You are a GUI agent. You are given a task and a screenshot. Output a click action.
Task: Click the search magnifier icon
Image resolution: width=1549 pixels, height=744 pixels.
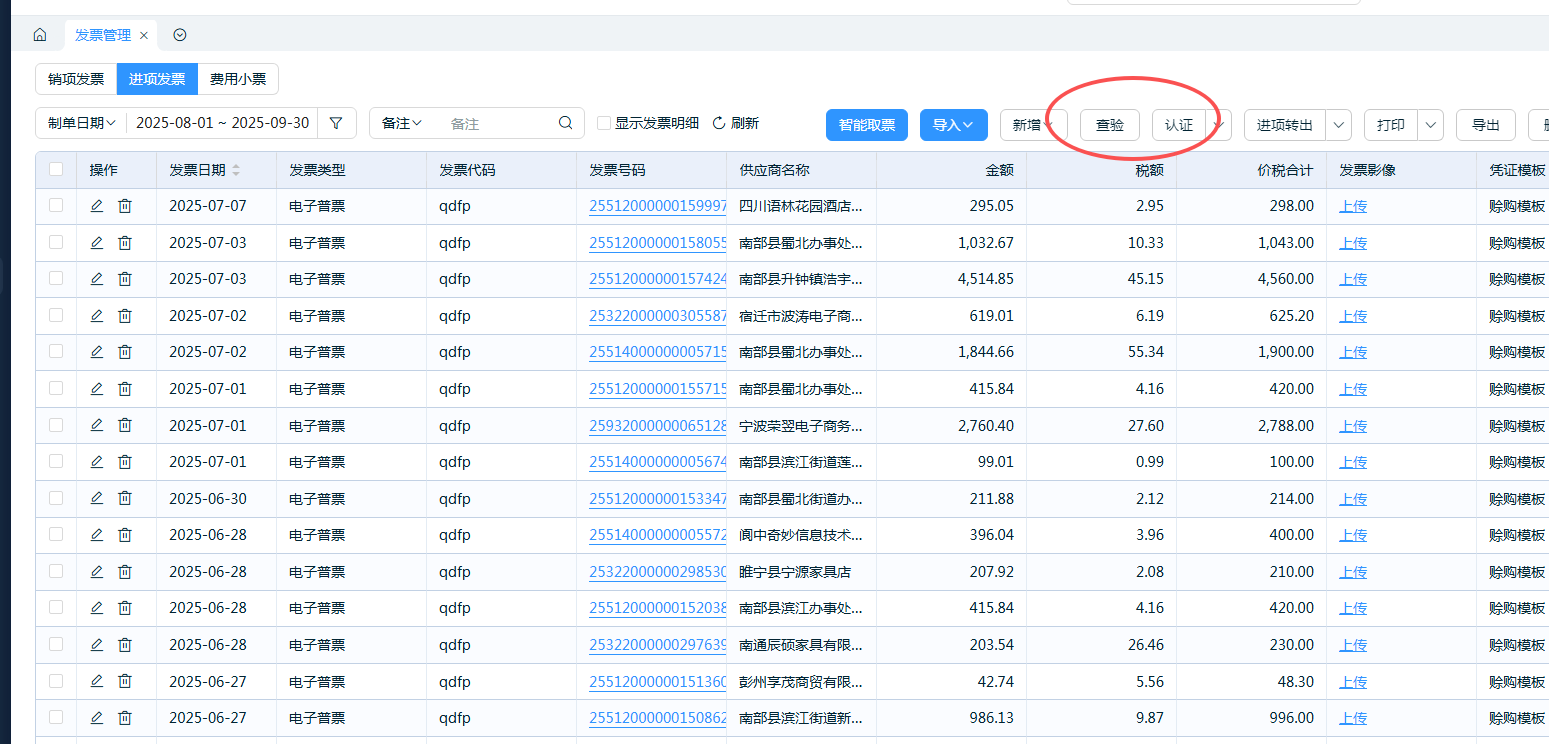566,123
